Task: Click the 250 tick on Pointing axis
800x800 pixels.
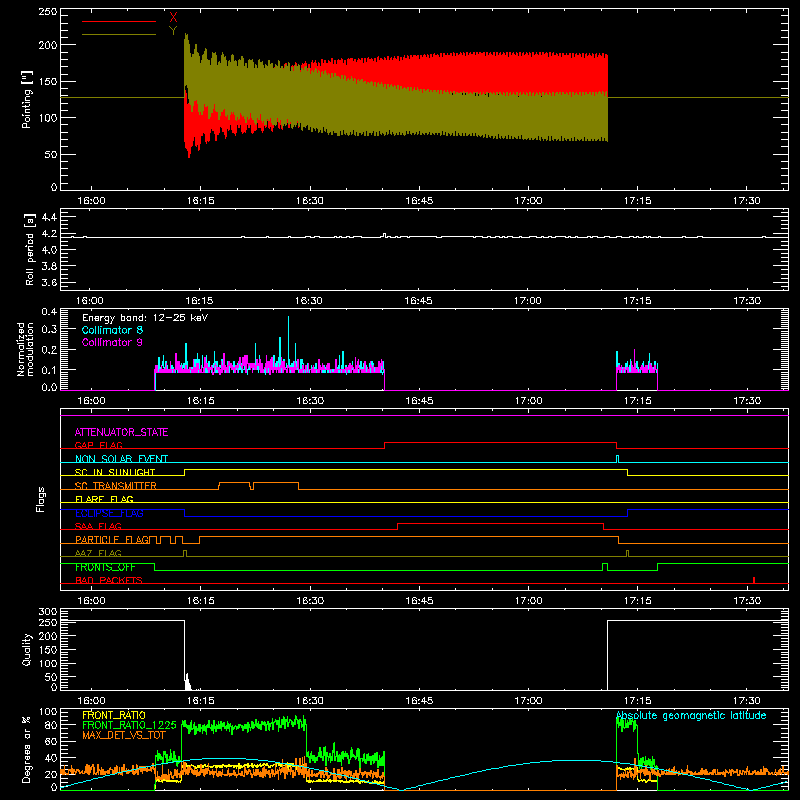Action: (47, 11)
